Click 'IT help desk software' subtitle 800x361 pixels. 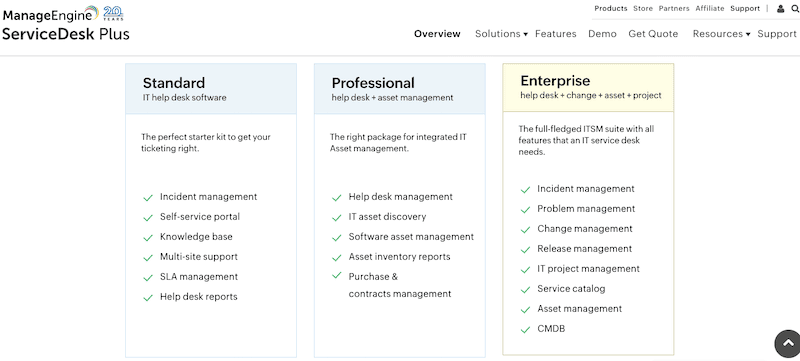184,97
